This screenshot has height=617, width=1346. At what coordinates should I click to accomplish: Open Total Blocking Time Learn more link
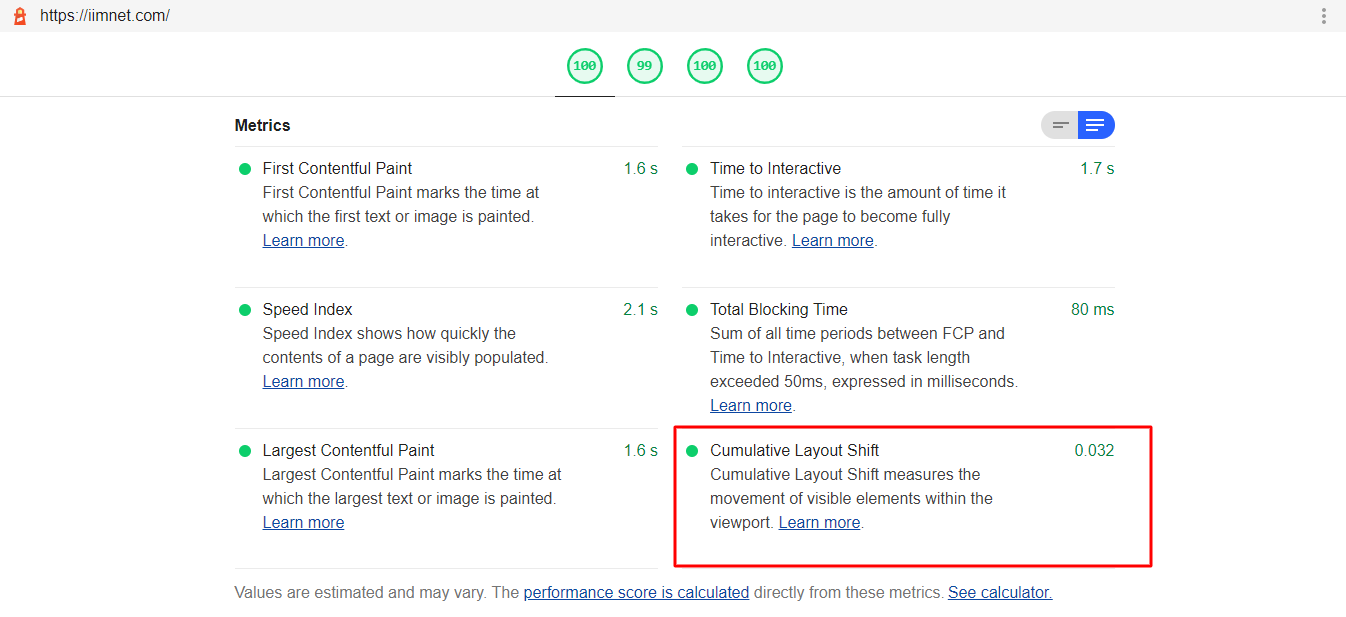click(x=750, y=405)
